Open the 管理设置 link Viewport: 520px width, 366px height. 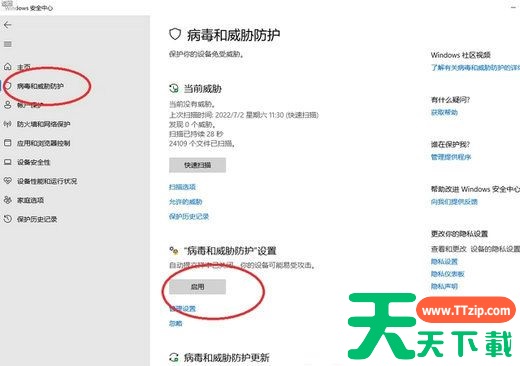click(182, 309)
